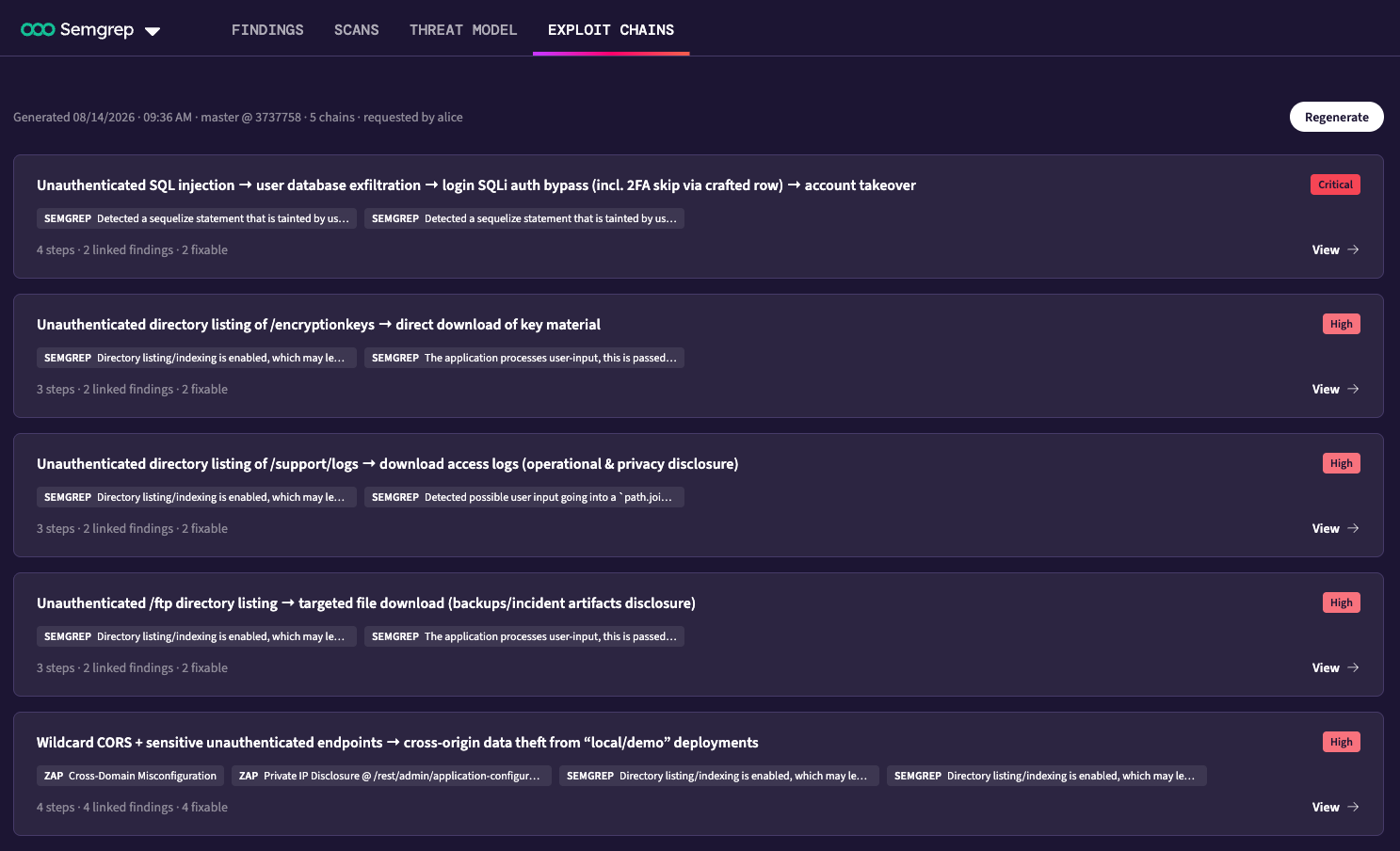Open the Semgrep project dropdown arrow
The height and width of the screenshot is (851, 1400).
tap(153, 31)
